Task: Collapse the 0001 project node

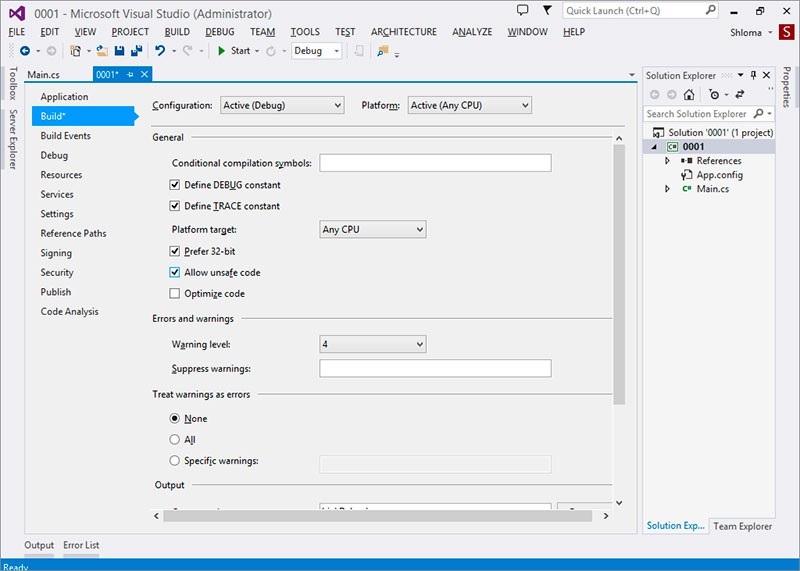Action: click(655, 147)
